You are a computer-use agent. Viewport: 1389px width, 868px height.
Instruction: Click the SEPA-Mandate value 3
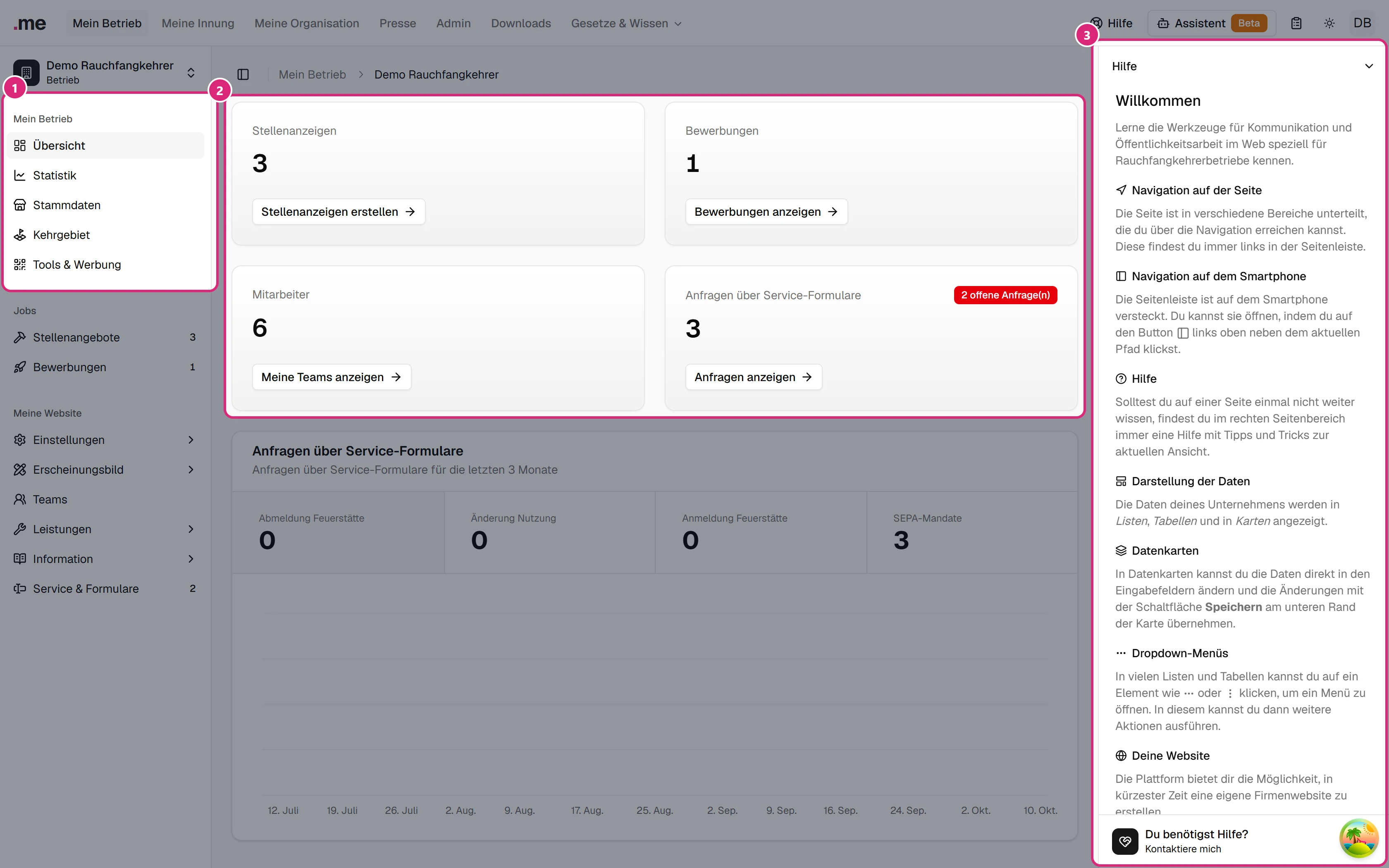pyautogui.click(x=901, y=540)
